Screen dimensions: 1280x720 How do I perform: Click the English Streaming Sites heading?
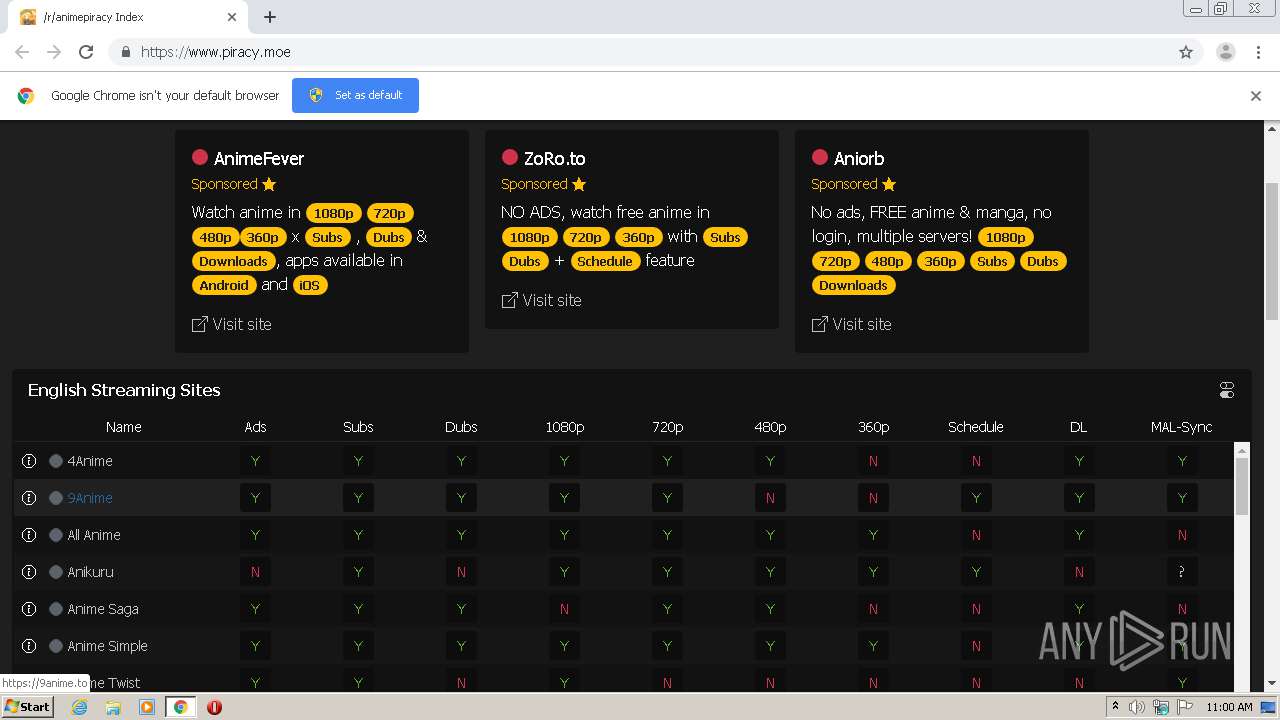[124, 390]
